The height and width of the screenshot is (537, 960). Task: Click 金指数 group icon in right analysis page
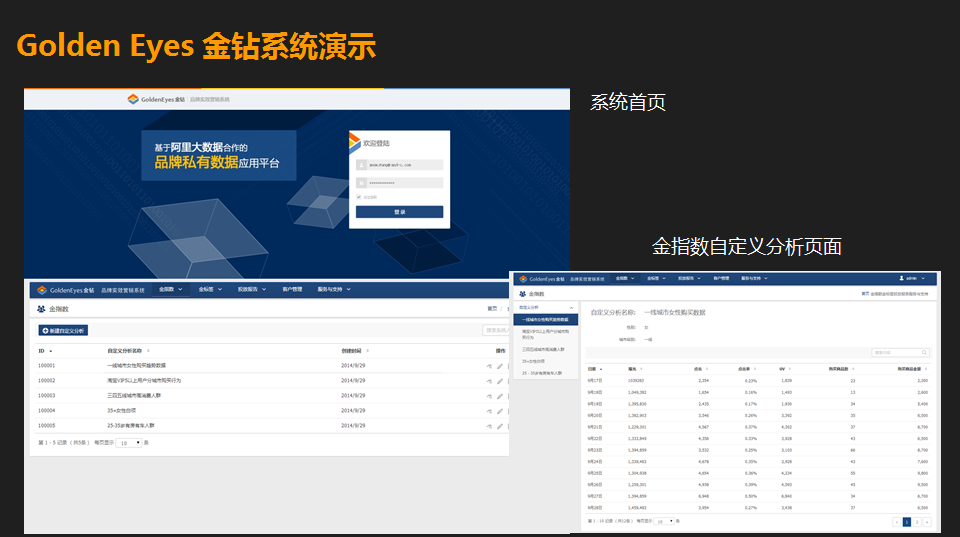522,294
